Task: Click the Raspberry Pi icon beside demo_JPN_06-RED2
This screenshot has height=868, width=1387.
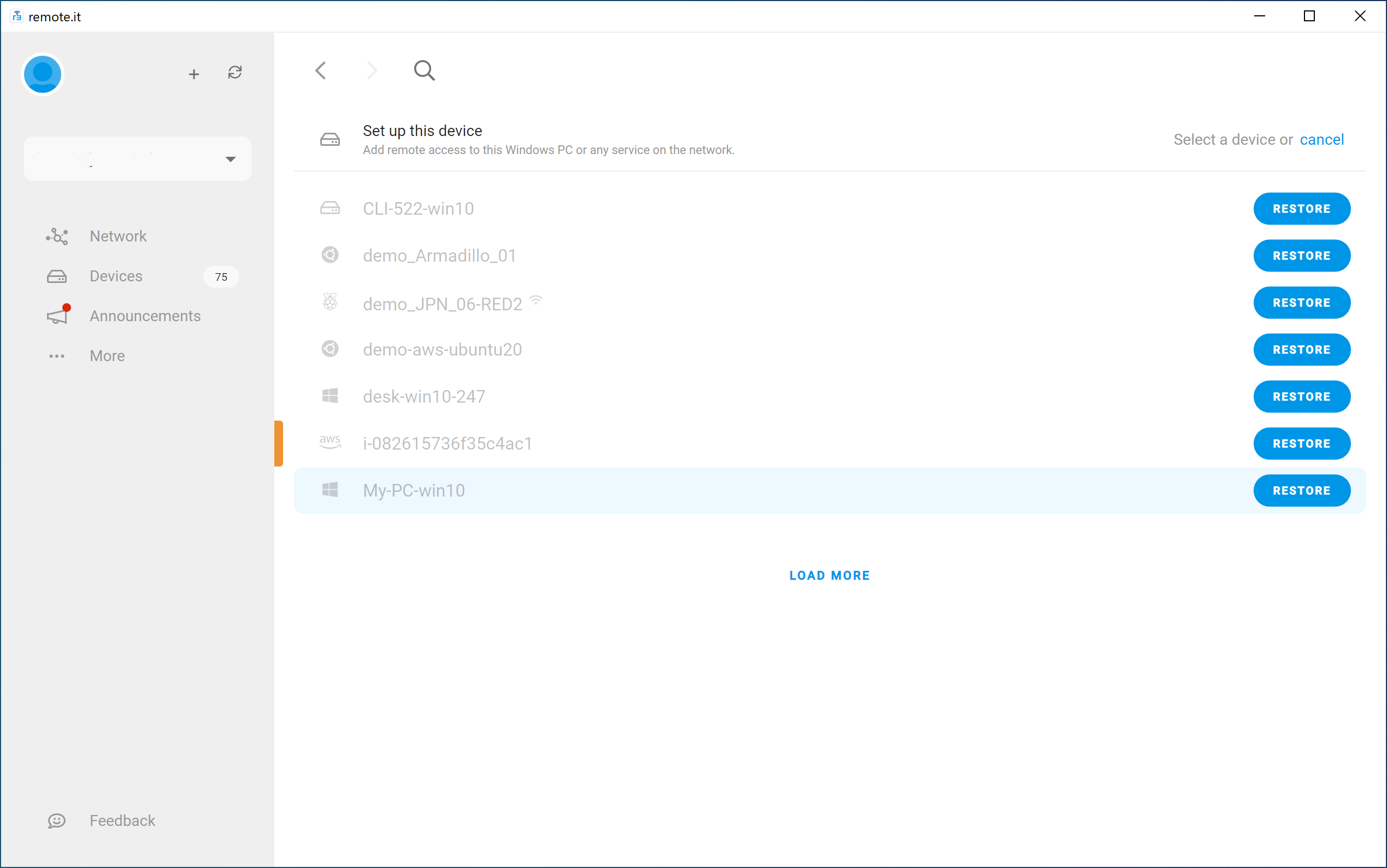Action: [x=330, y=302]
